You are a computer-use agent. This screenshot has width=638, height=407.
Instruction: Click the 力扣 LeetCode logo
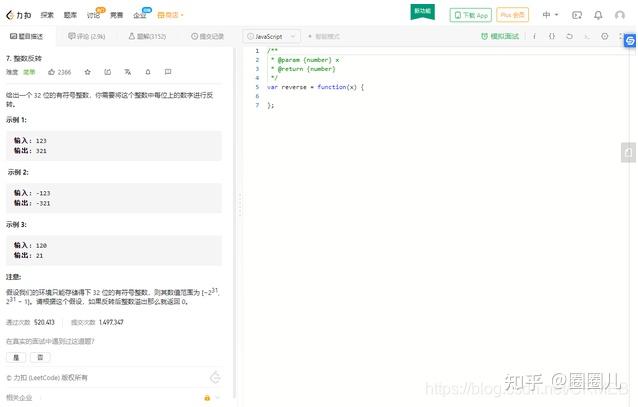[x=19, y=15]
